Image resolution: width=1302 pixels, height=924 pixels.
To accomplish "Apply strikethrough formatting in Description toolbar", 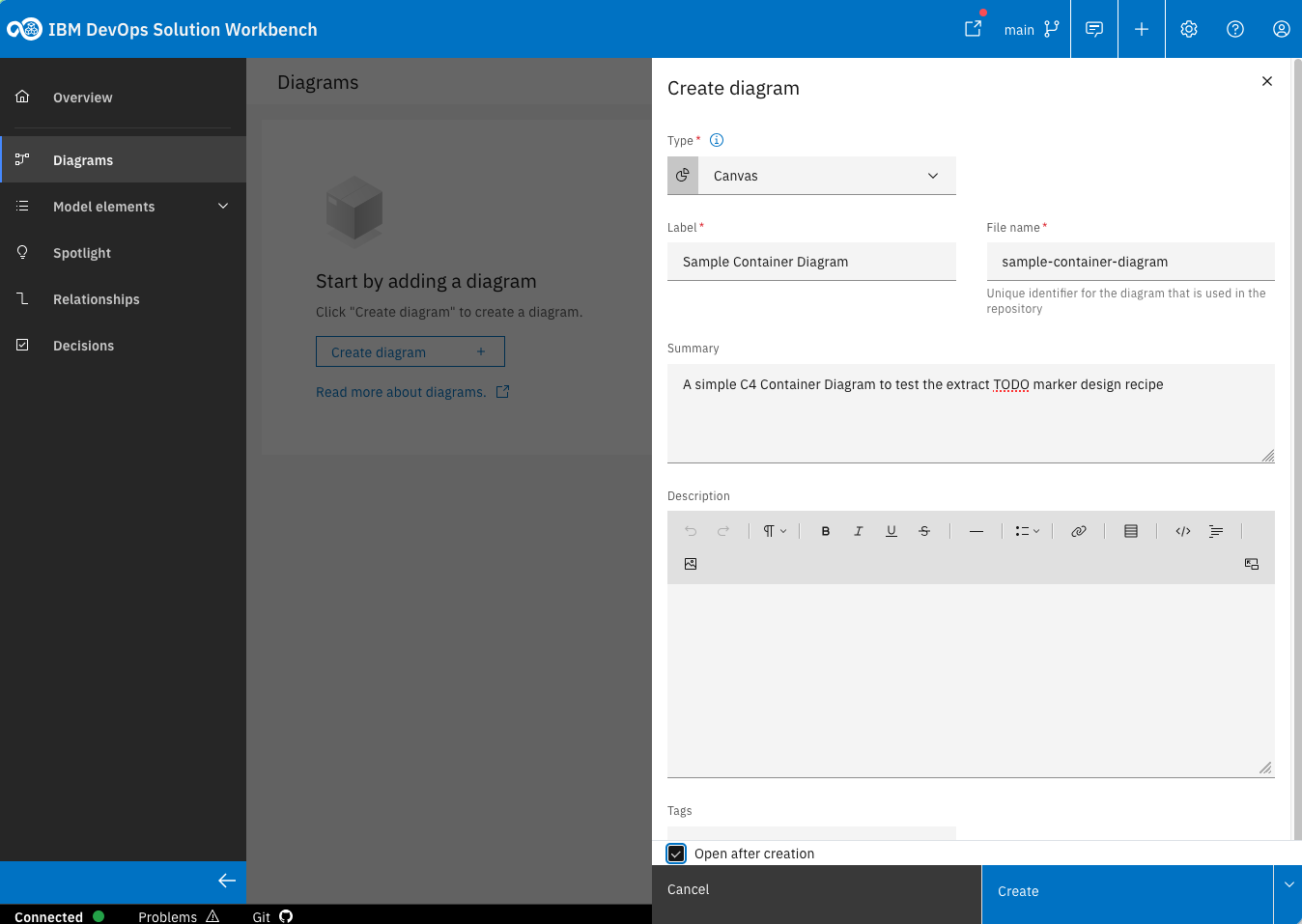I will [x=924, y=531].
